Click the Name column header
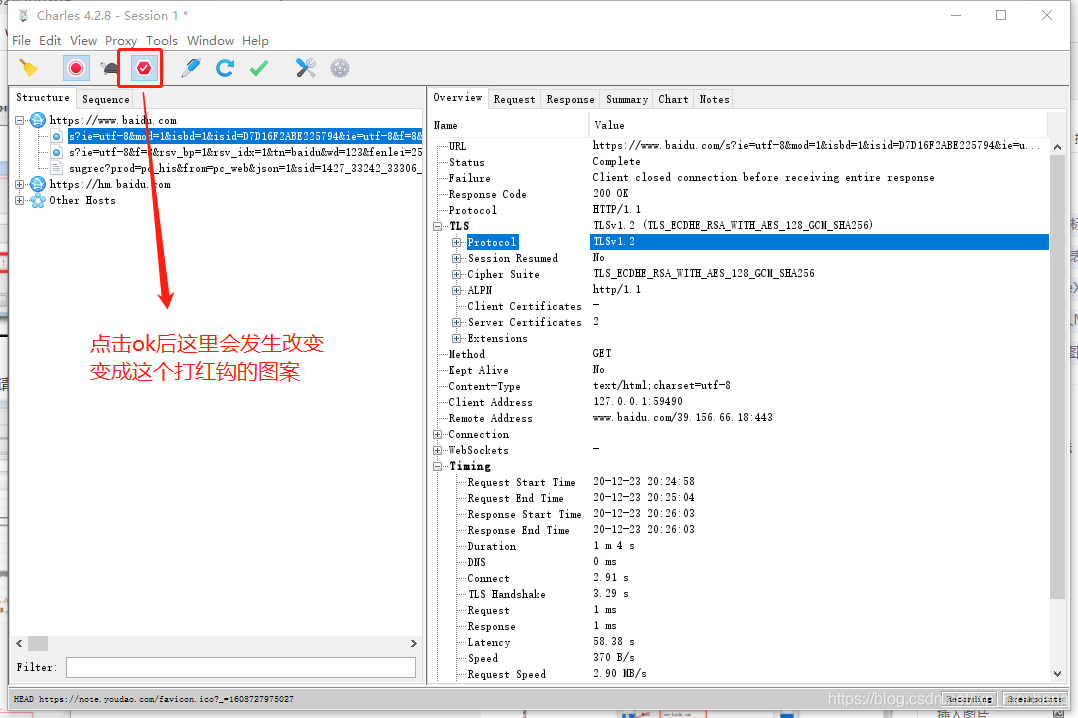Image resolution: width=1078 pixels, height=718 pixels. point(509,125)
